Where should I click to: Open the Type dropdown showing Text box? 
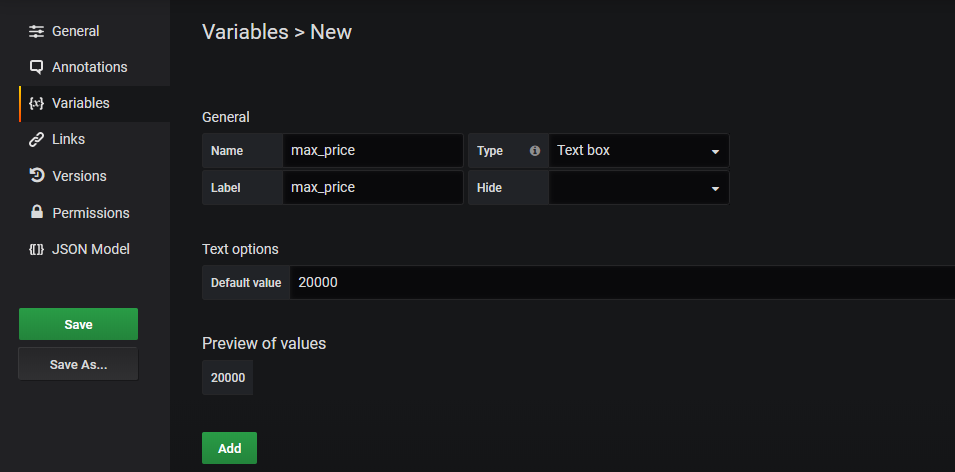tap(639, 150)
